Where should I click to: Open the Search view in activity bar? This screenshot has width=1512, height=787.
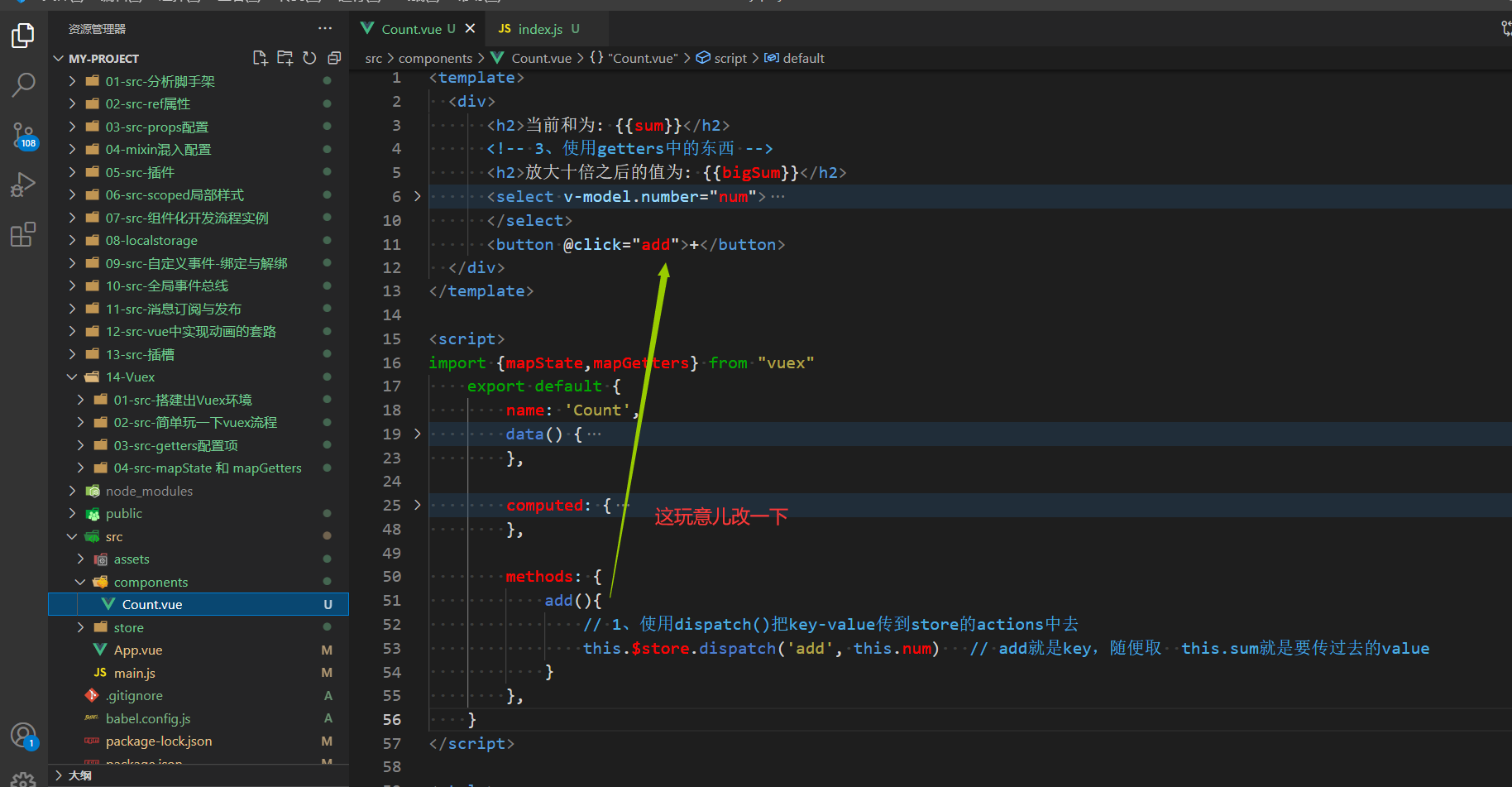[23, 84]
